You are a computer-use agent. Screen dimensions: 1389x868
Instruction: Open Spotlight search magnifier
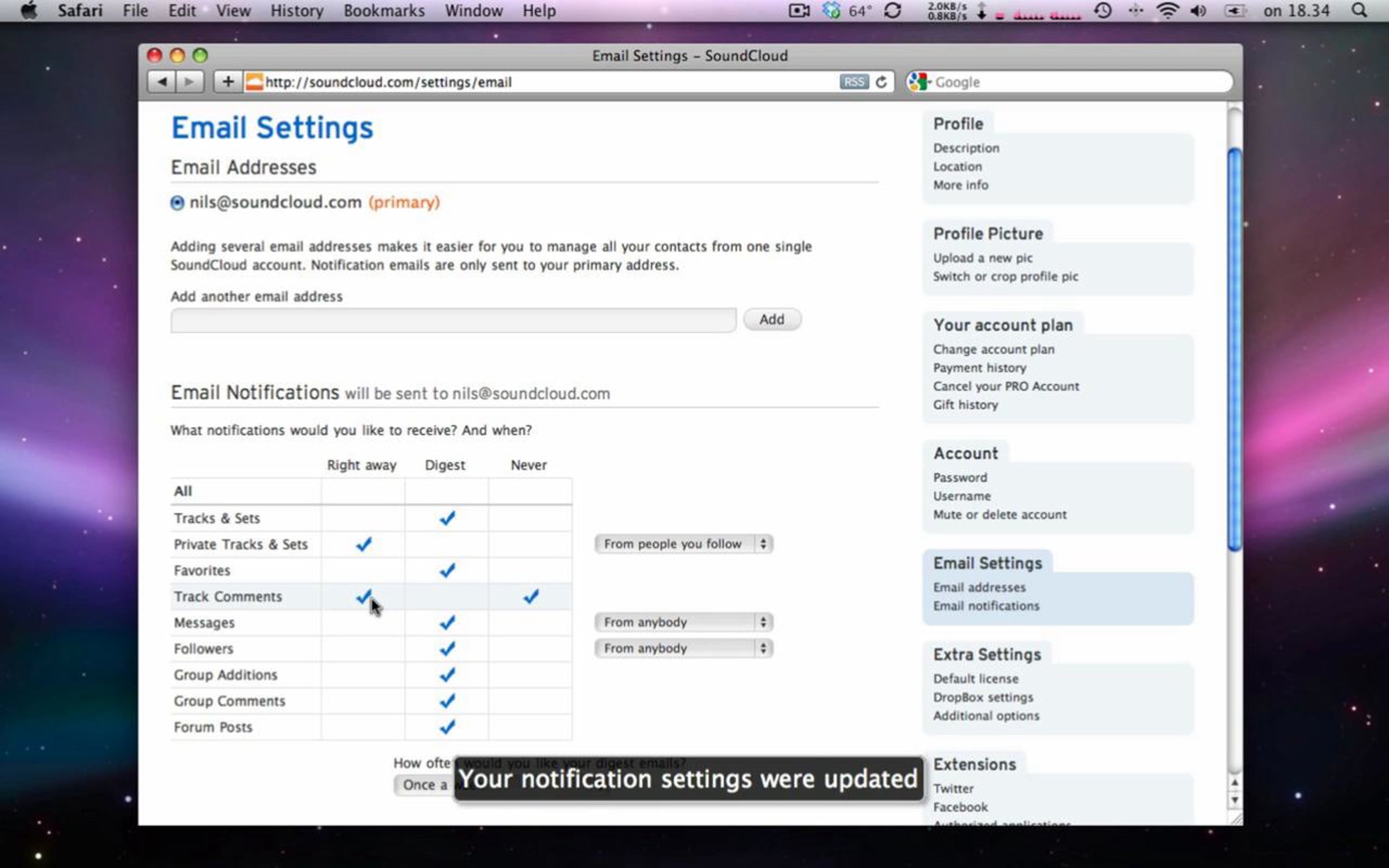pyautogui.click(x=1359, y=10)
